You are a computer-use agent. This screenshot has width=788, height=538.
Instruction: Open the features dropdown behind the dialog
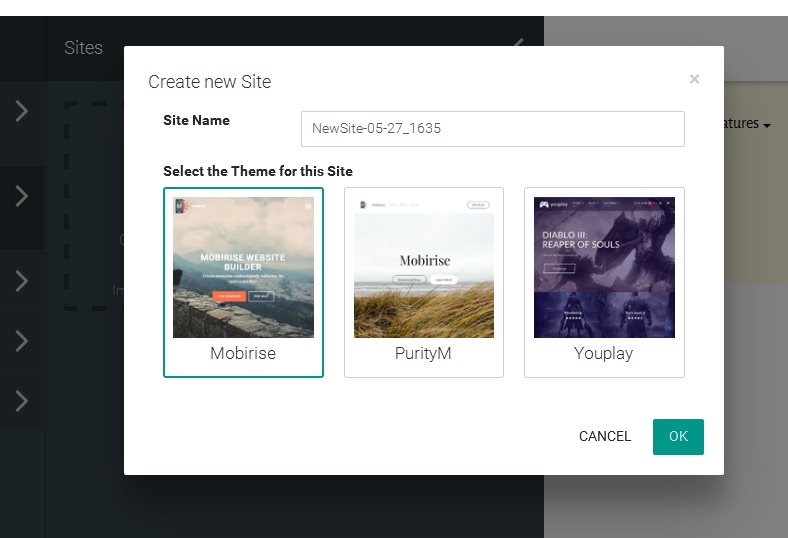(747, 124)
